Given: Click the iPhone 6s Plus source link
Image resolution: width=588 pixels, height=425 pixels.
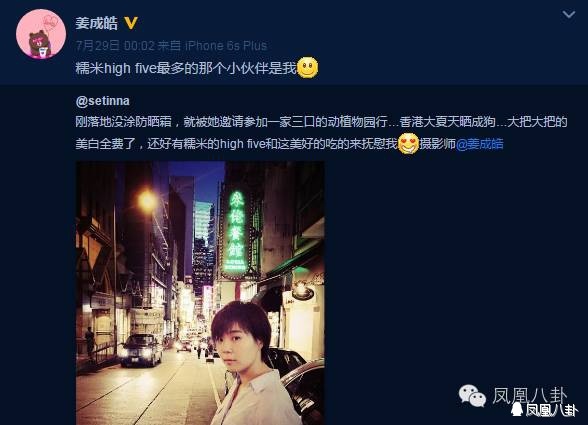Looking at the screenshot, I should click(226, 46).
